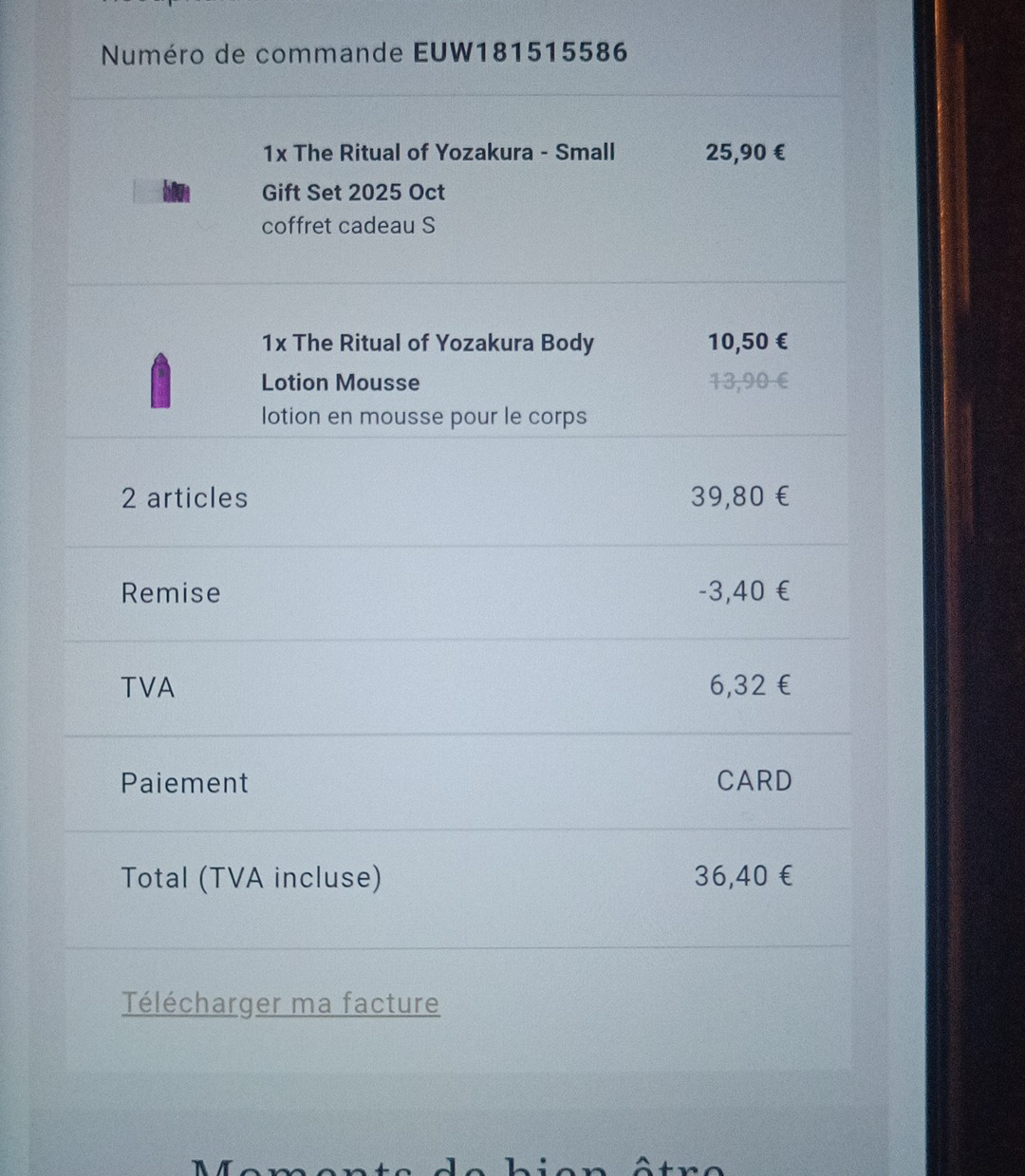Click the Remise row label

point(171,593)
